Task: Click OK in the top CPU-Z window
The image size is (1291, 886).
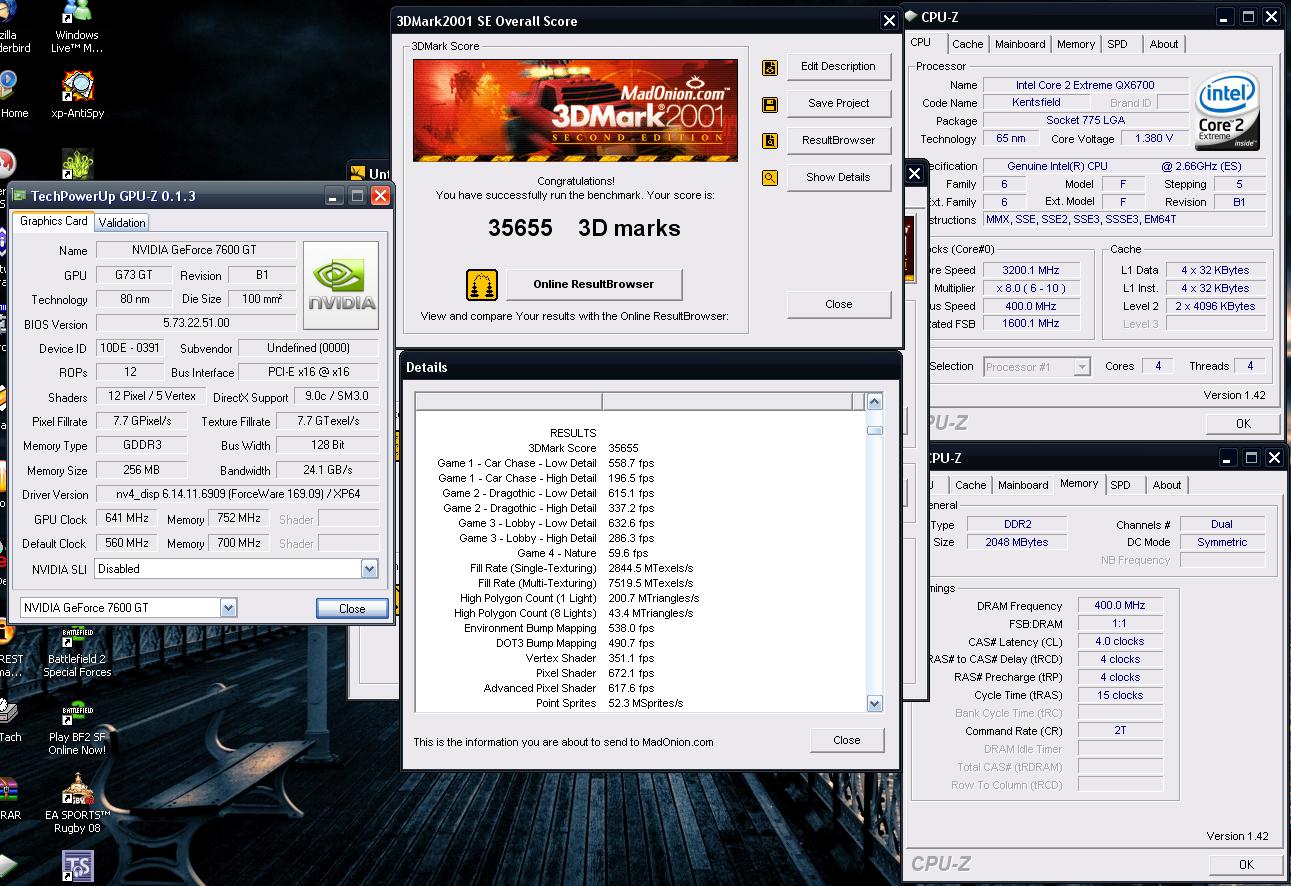Action: tap(1243, 423)
